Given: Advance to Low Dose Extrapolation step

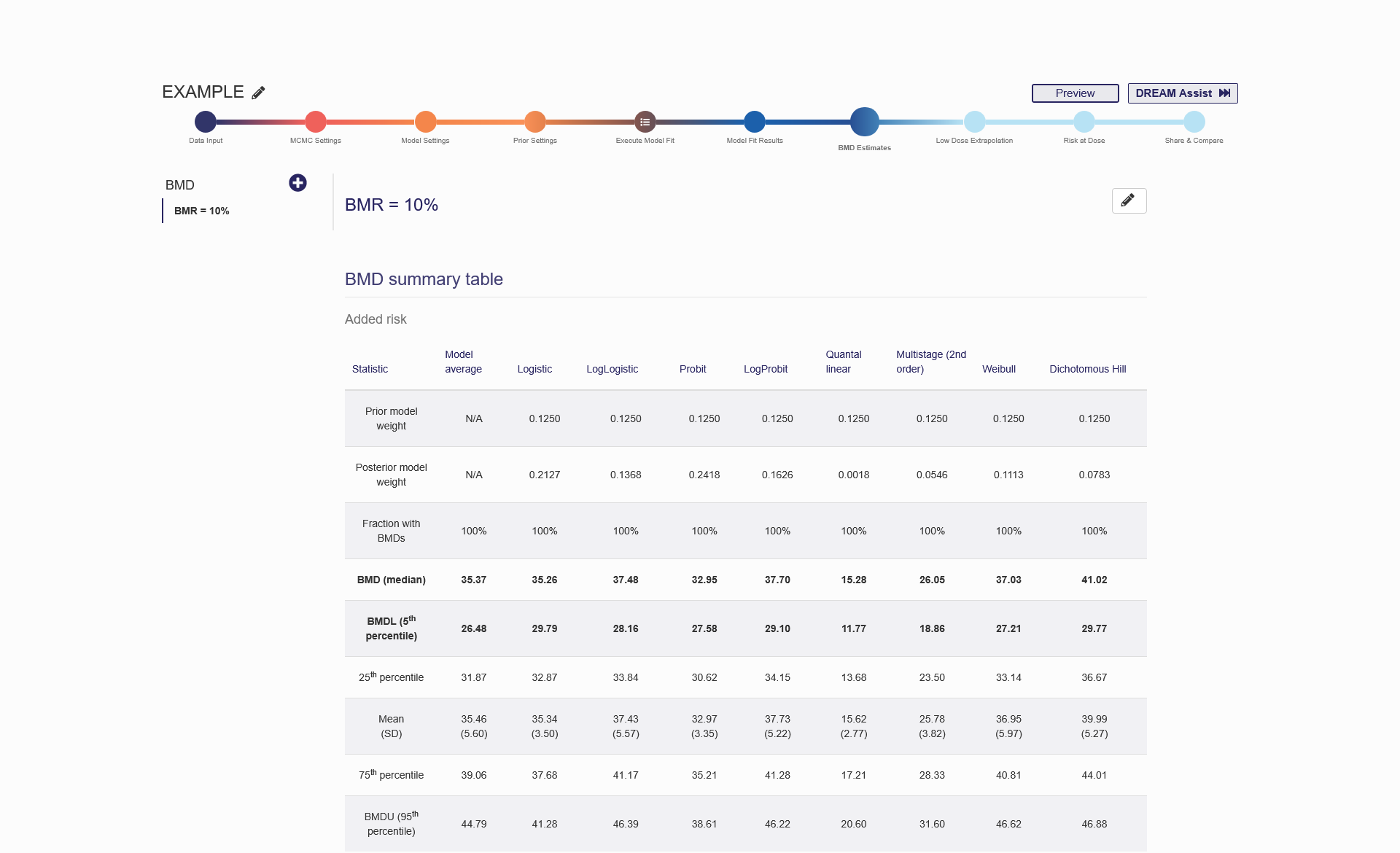Looking at the screenshot, I should tap(974, 122).
